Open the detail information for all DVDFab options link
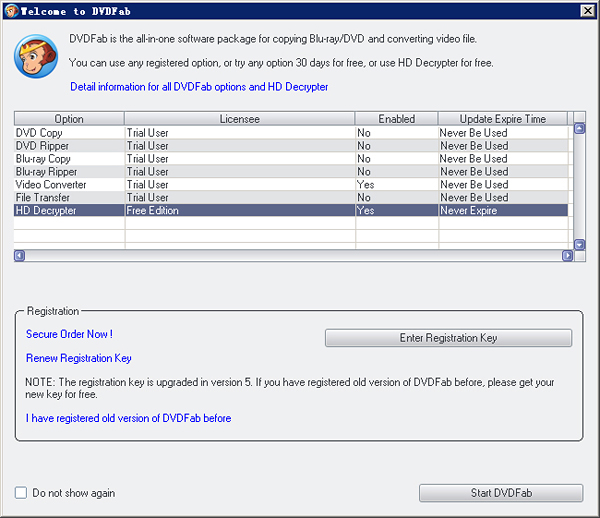The width and height of the screenshot is (600, 518). point(199,87)
